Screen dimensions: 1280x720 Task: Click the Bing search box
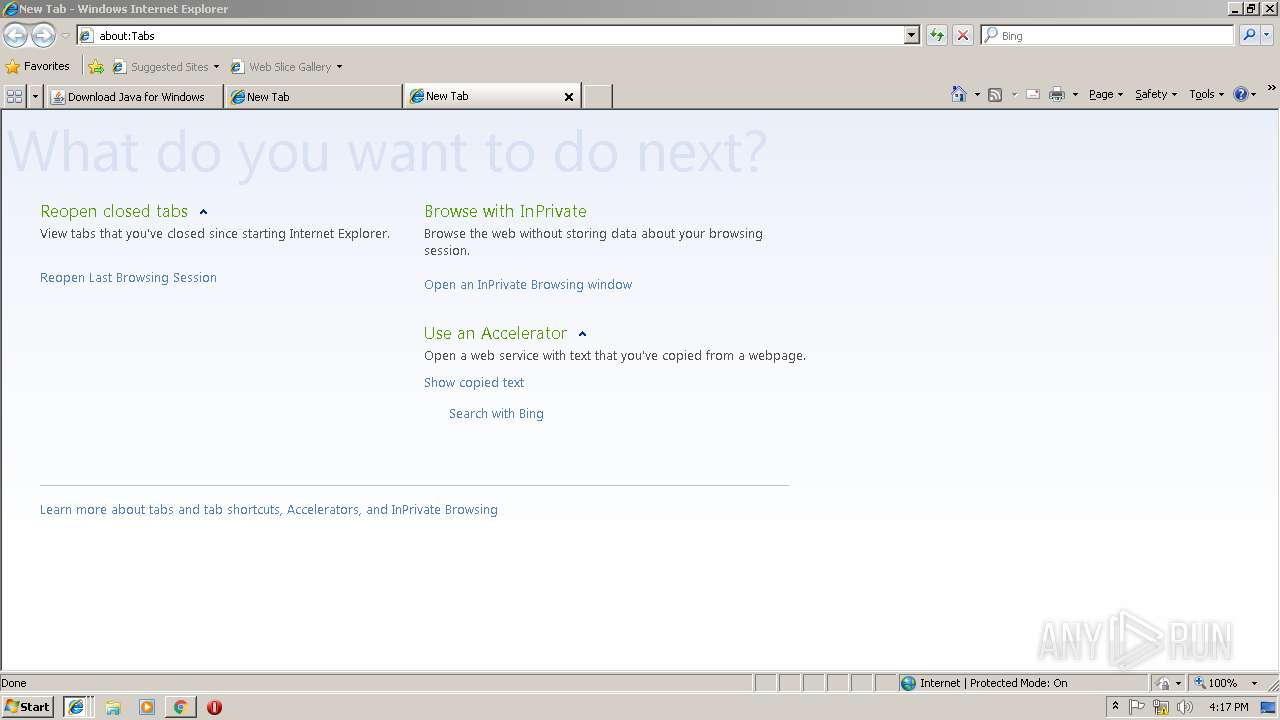click(1108, 35)
